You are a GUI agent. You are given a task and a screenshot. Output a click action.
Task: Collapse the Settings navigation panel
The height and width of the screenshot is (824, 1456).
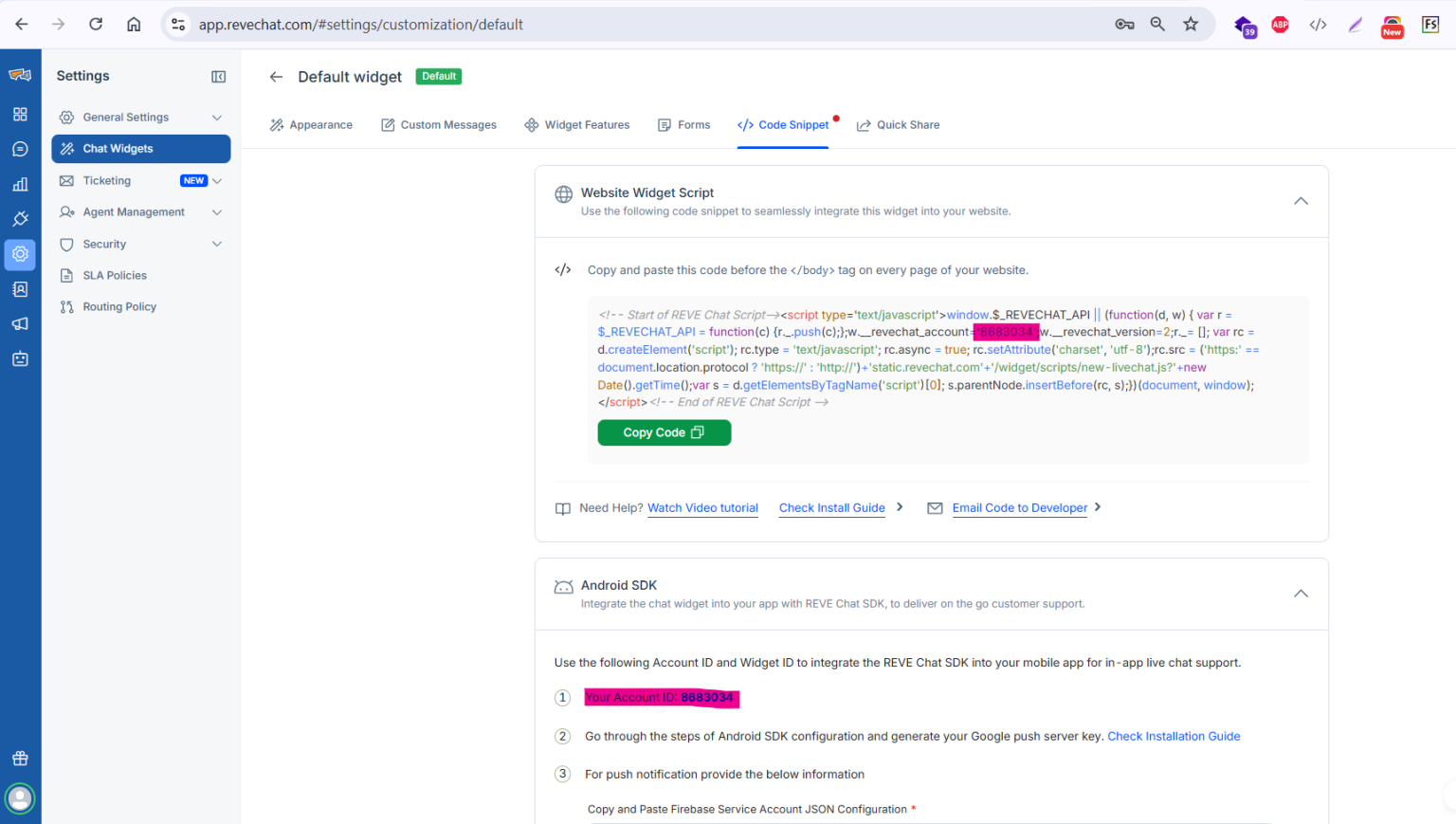219,76
